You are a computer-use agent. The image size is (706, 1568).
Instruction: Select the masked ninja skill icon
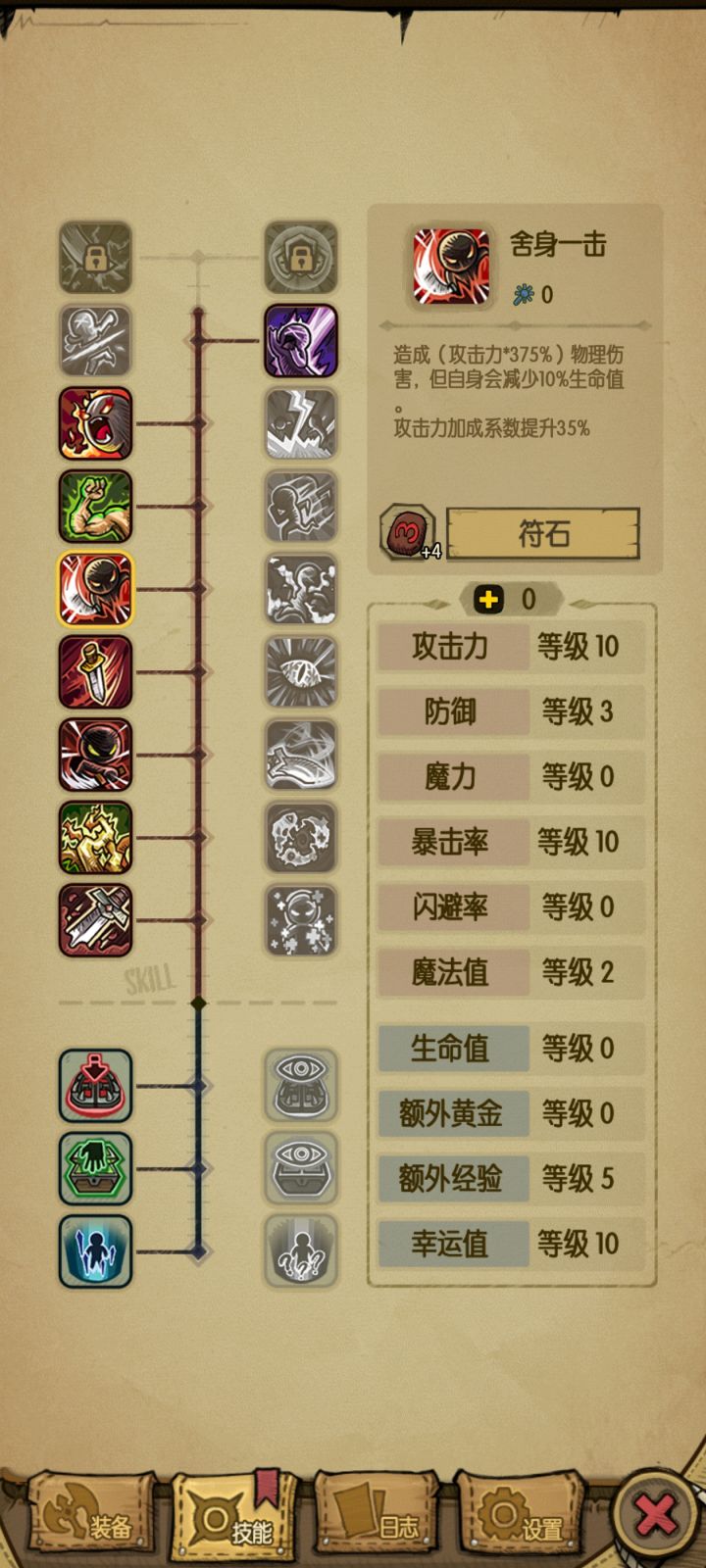(x=95, y=754)
